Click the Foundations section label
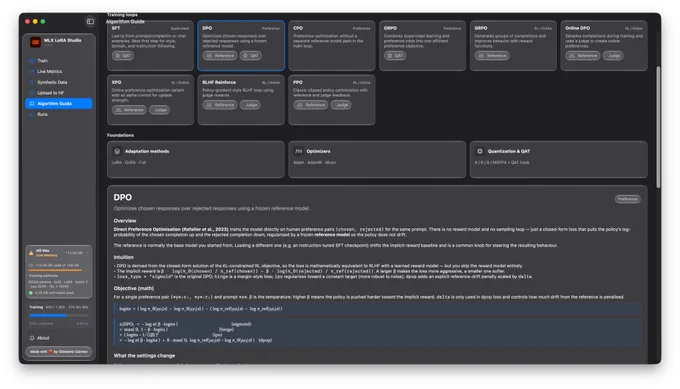 tap(121, 135)
